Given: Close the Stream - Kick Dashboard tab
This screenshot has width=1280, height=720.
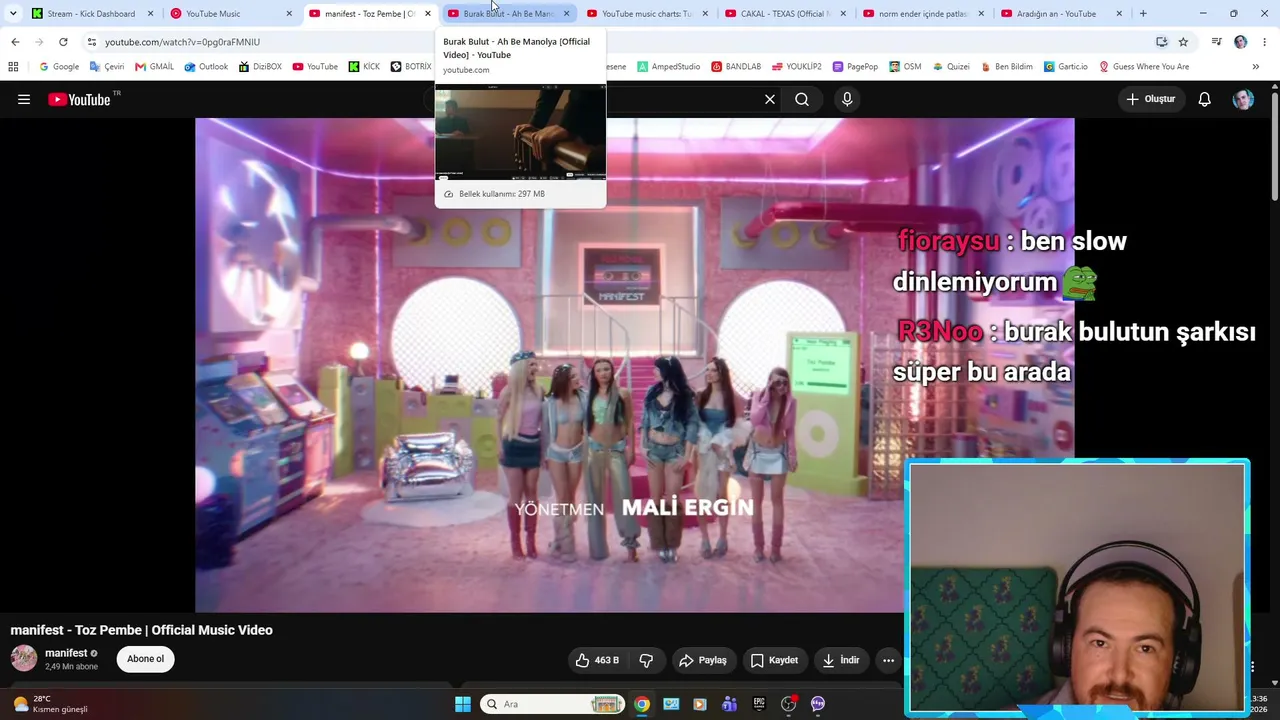Looking at the screenshot, I should click(151, 14).
